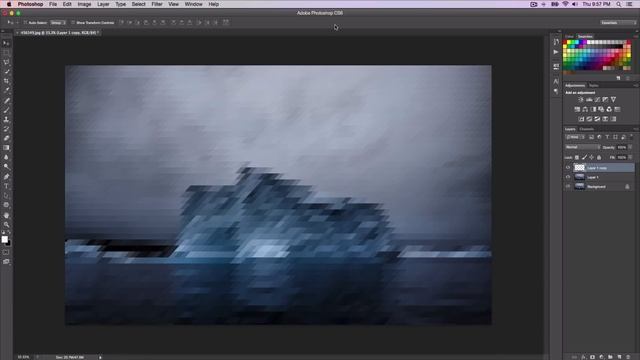Toggle lock transparent pixels
The width and height of the screenshot is (640, 360).
tap(577, 157)
